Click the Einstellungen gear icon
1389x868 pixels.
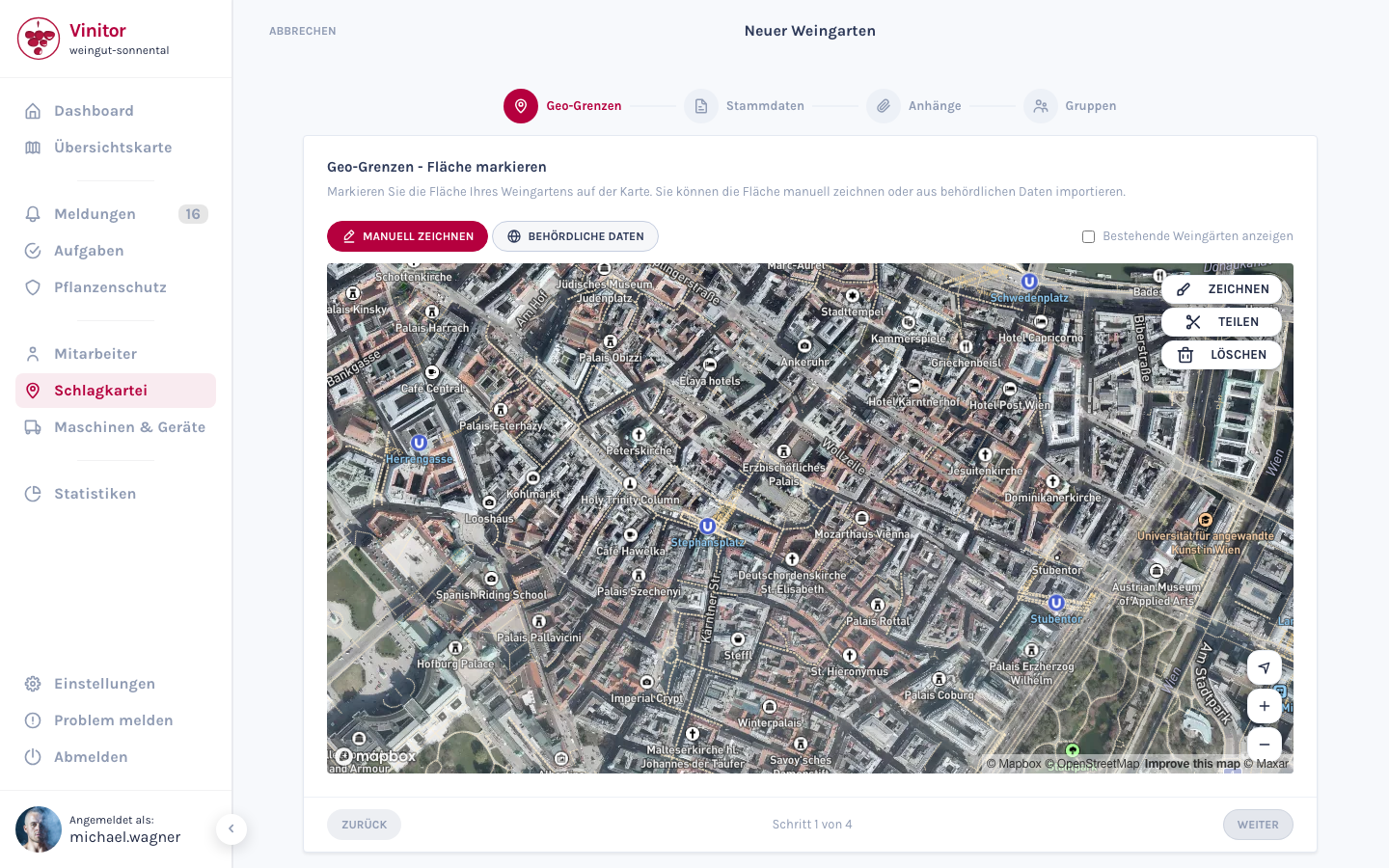coord(33,684)
